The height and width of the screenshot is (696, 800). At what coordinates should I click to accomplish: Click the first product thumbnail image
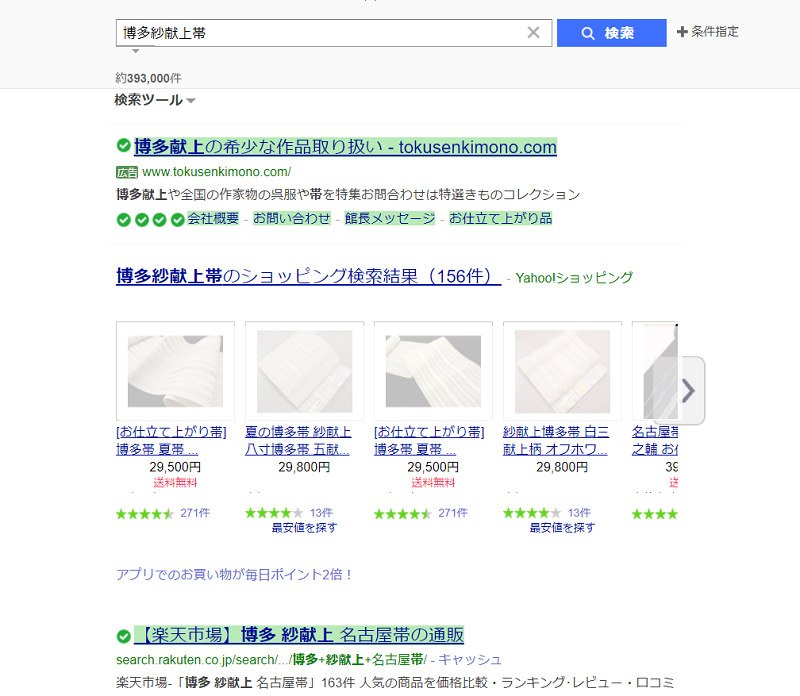175,370
